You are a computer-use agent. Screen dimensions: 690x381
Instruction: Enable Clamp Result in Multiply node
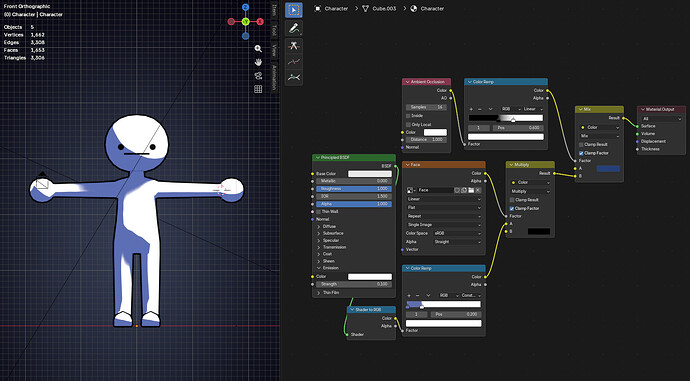511,200
